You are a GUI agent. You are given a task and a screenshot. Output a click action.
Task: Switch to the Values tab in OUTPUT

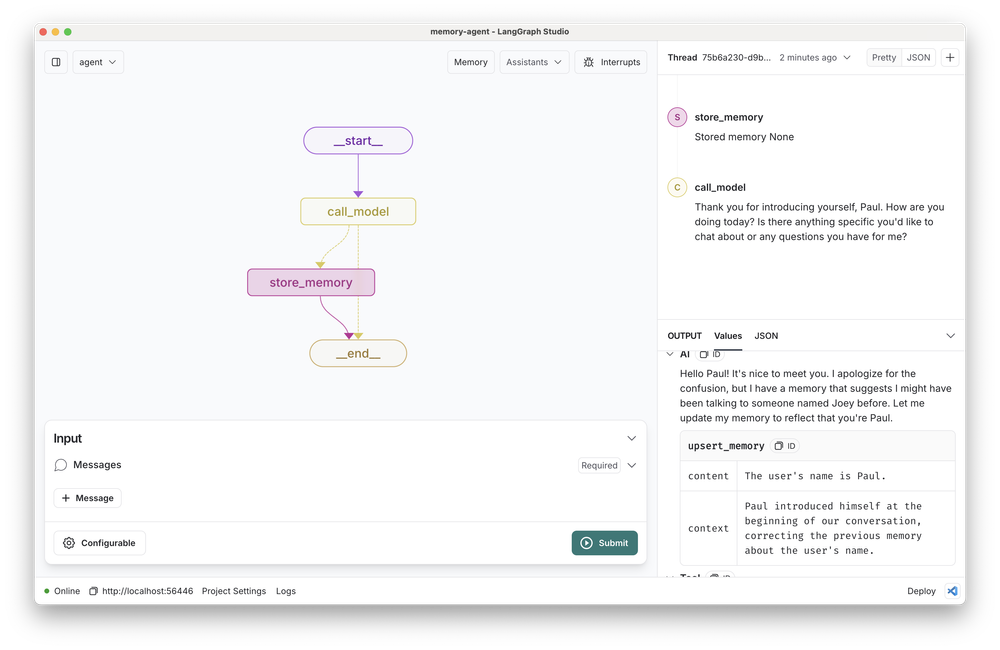click(x=728, y=336)
